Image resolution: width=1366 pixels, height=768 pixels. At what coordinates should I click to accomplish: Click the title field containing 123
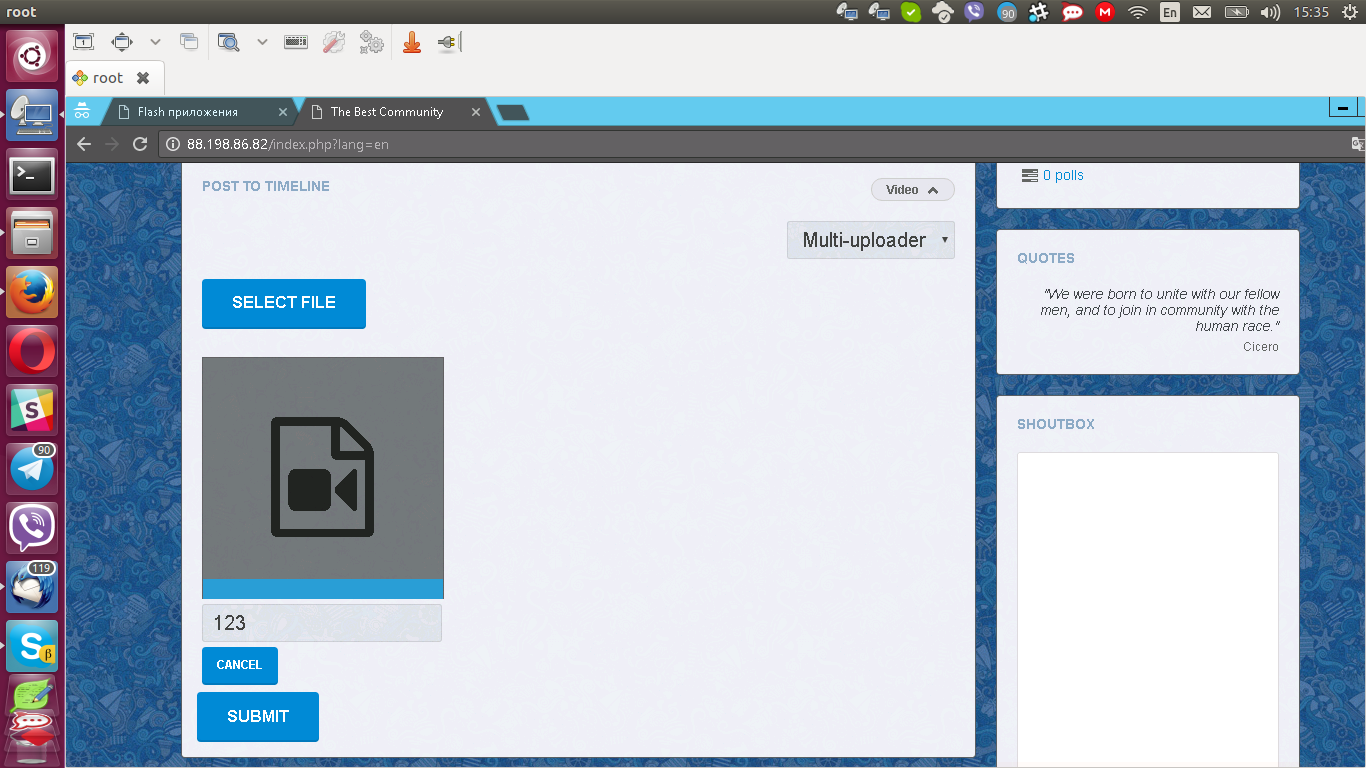point(322,623)
